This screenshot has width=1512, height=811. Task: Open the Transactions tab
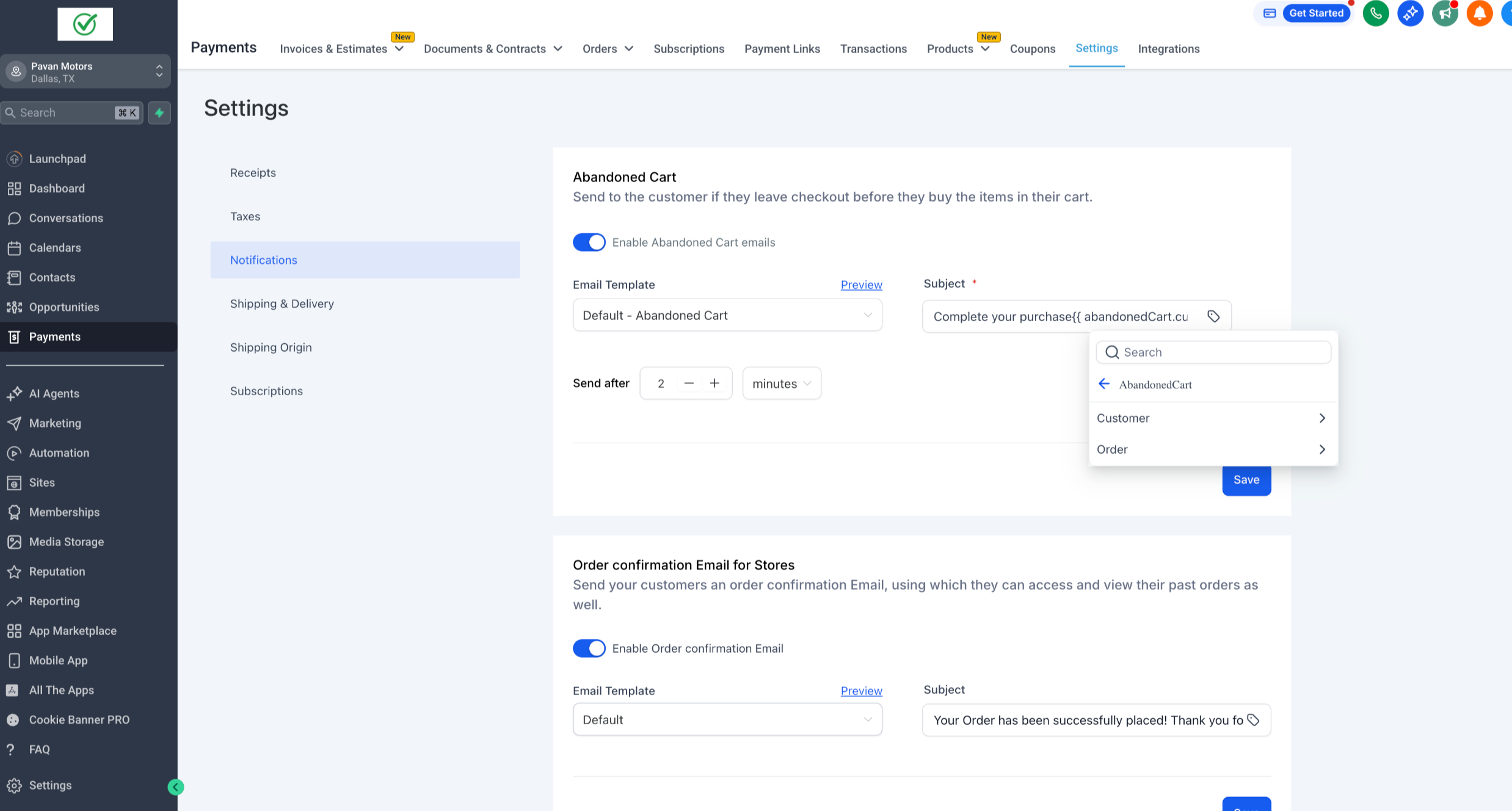(x=873, y=49)
